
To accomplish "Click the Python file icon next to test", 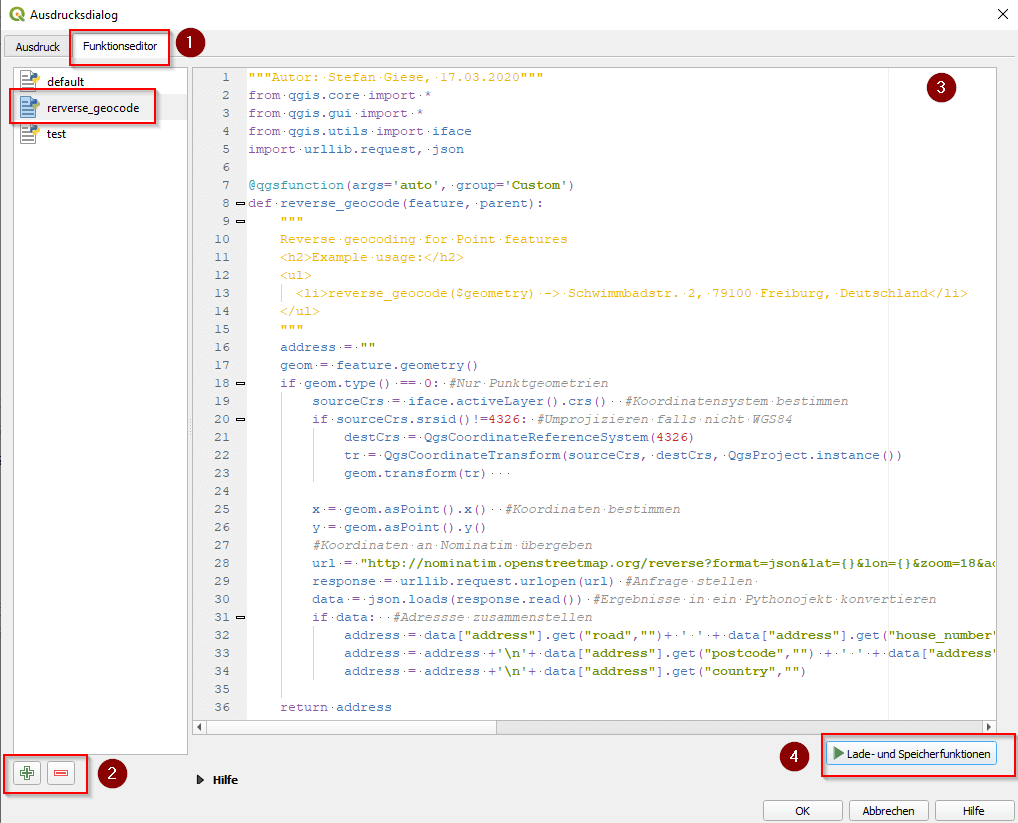I will coord(29,133).
